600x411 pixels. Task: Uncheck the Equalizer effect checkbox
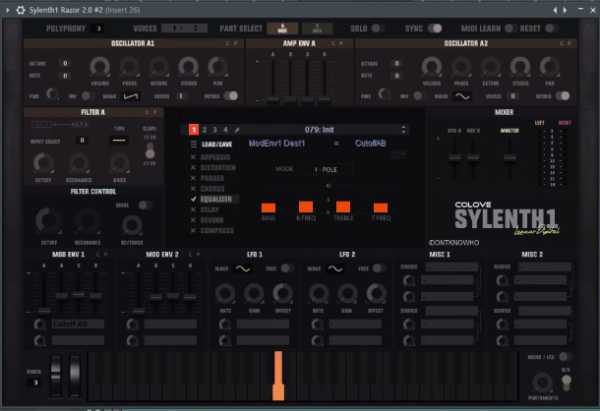[194, 199]
